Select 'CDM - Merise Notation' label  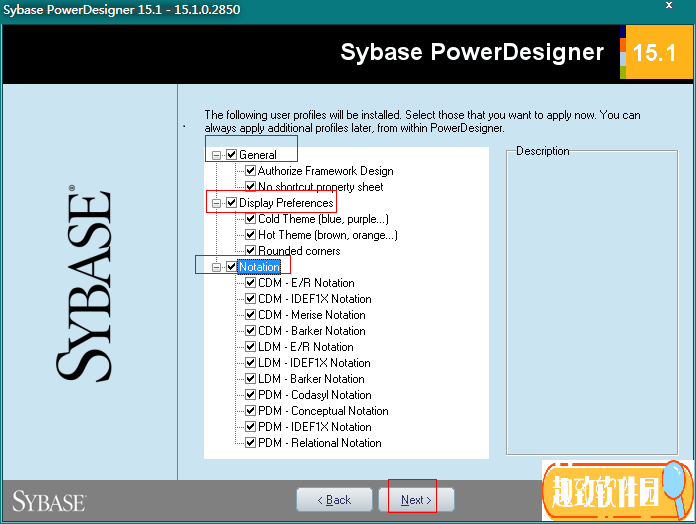point(312,315)
